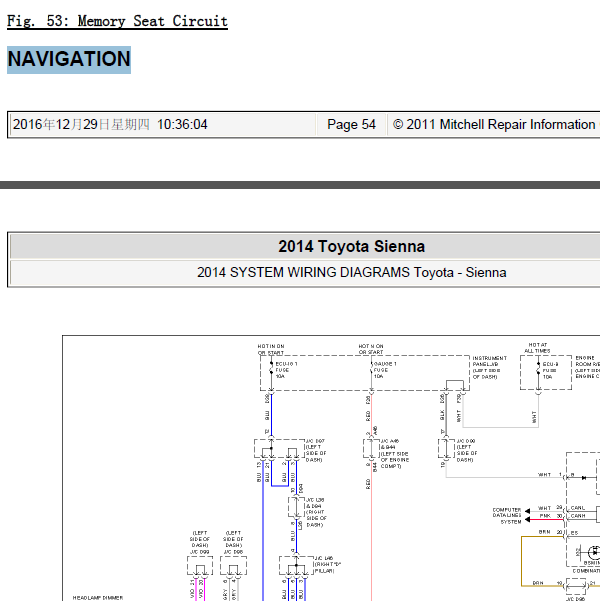Select the HOT AT ALL TIMES label
The height and width of the screenshot is (601, 600).
coord(538,348)
